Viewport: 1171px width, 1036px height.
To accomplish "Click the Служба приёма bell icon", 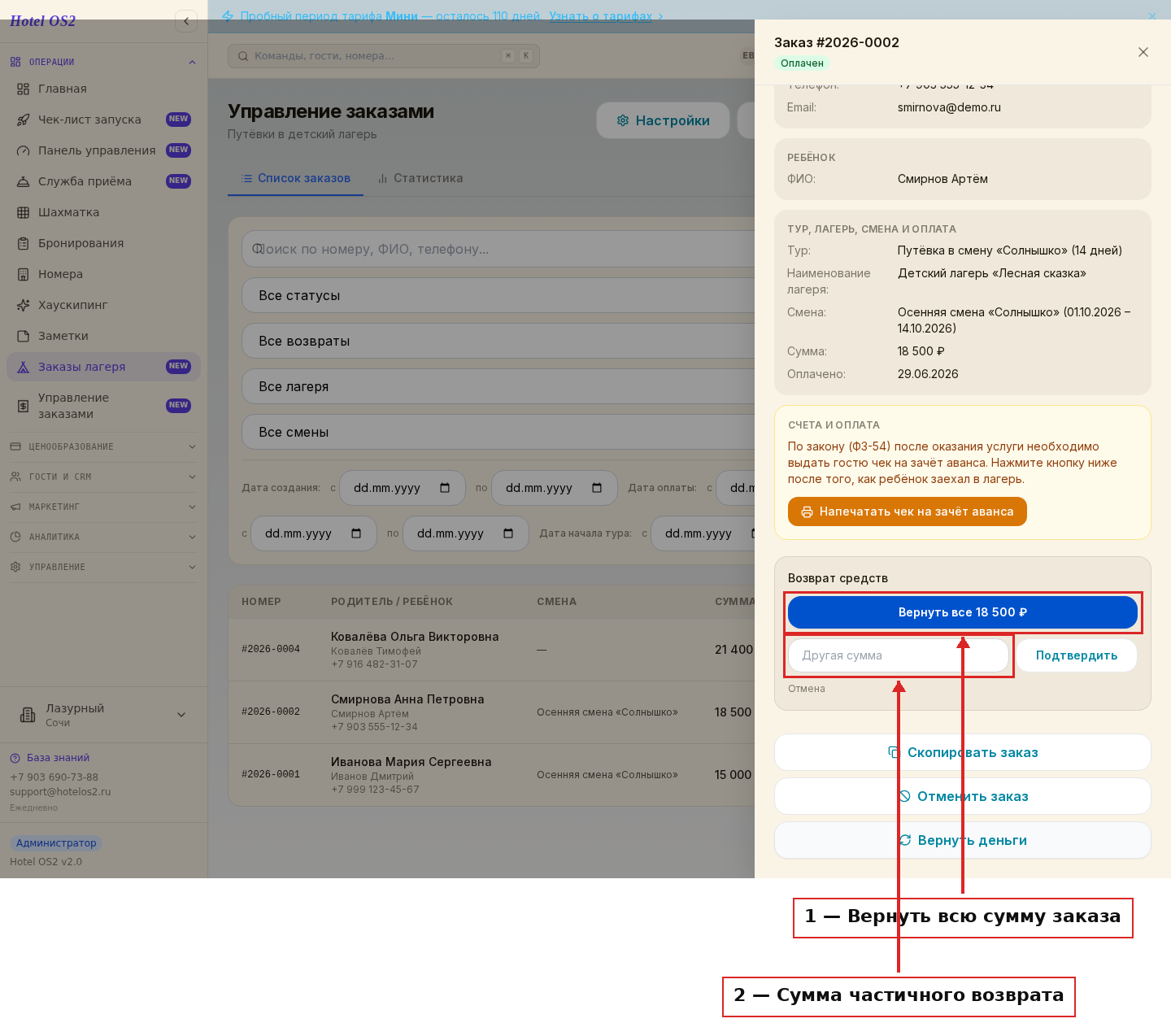I will [23, 181].
